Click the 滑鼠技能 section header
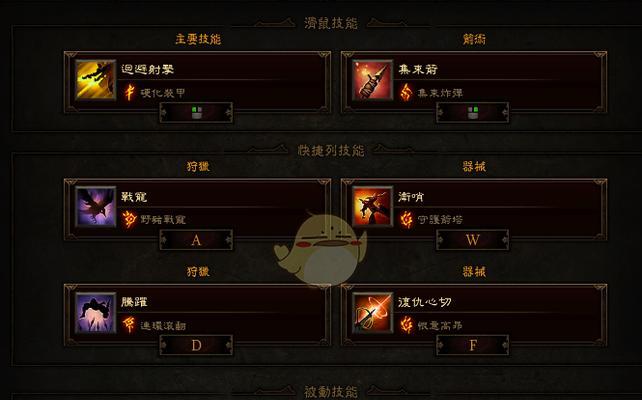 (331, 23)
